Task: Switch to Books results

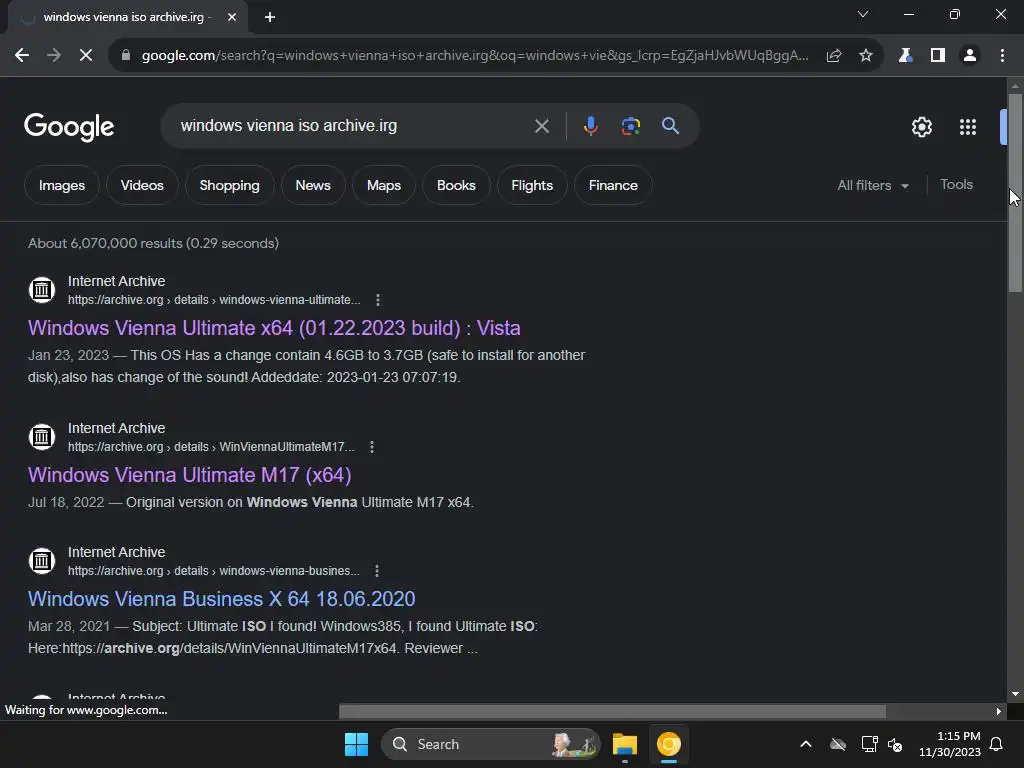Action: click(x=456, y=185)
